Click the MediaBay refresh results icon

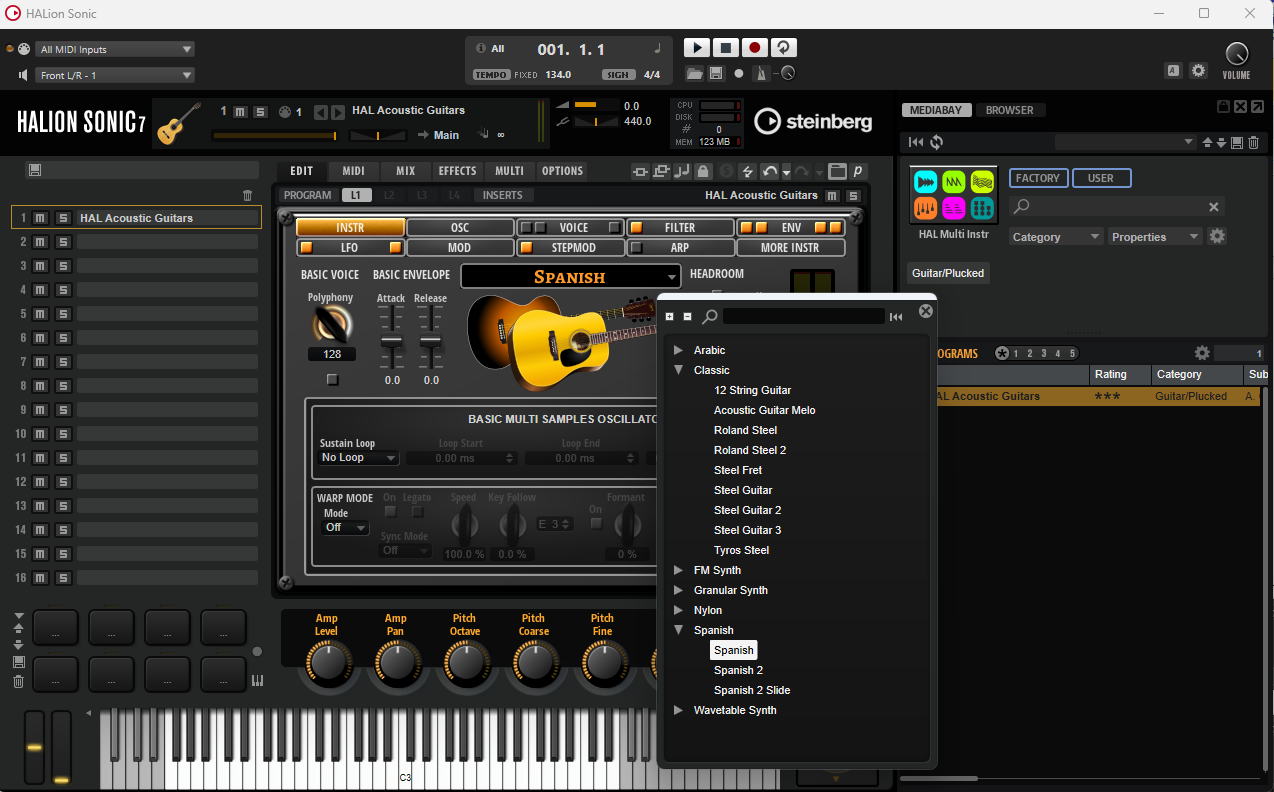click(x=937, y=142)
